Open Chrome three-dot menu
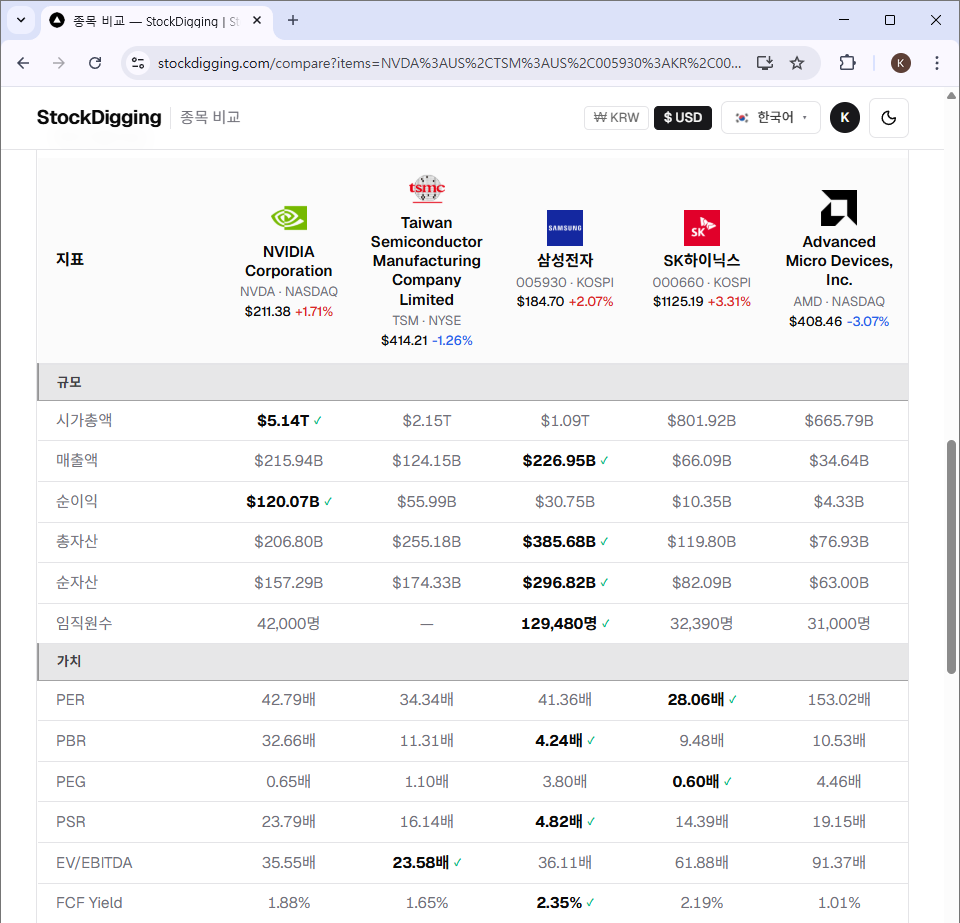The image size is (960, 923). 937,63
